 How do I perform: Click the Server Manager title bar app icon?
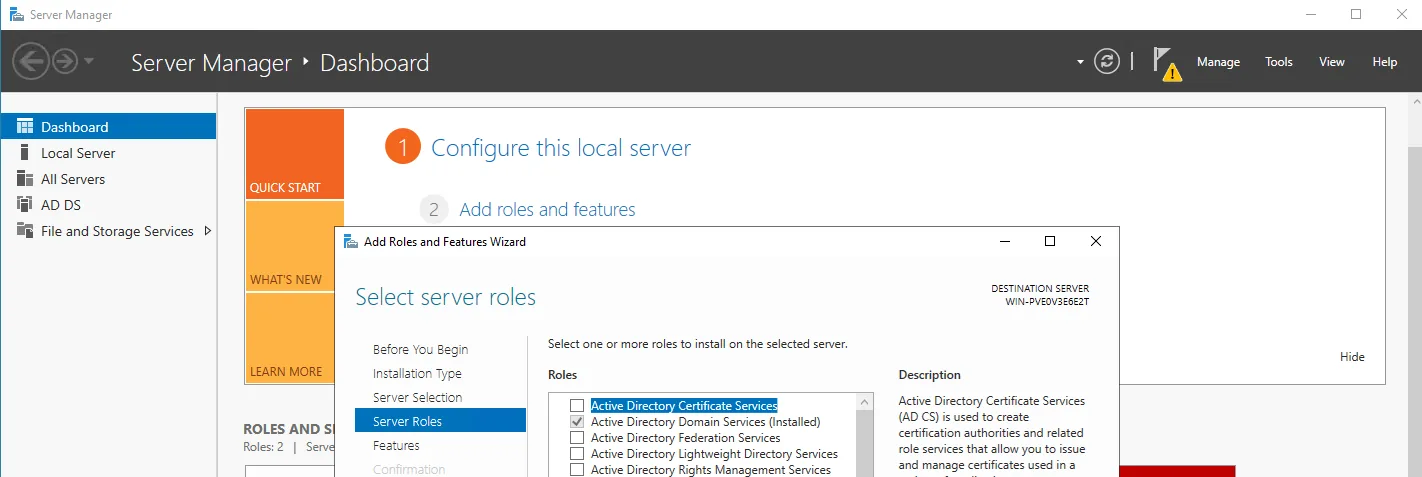pos(16,15)
